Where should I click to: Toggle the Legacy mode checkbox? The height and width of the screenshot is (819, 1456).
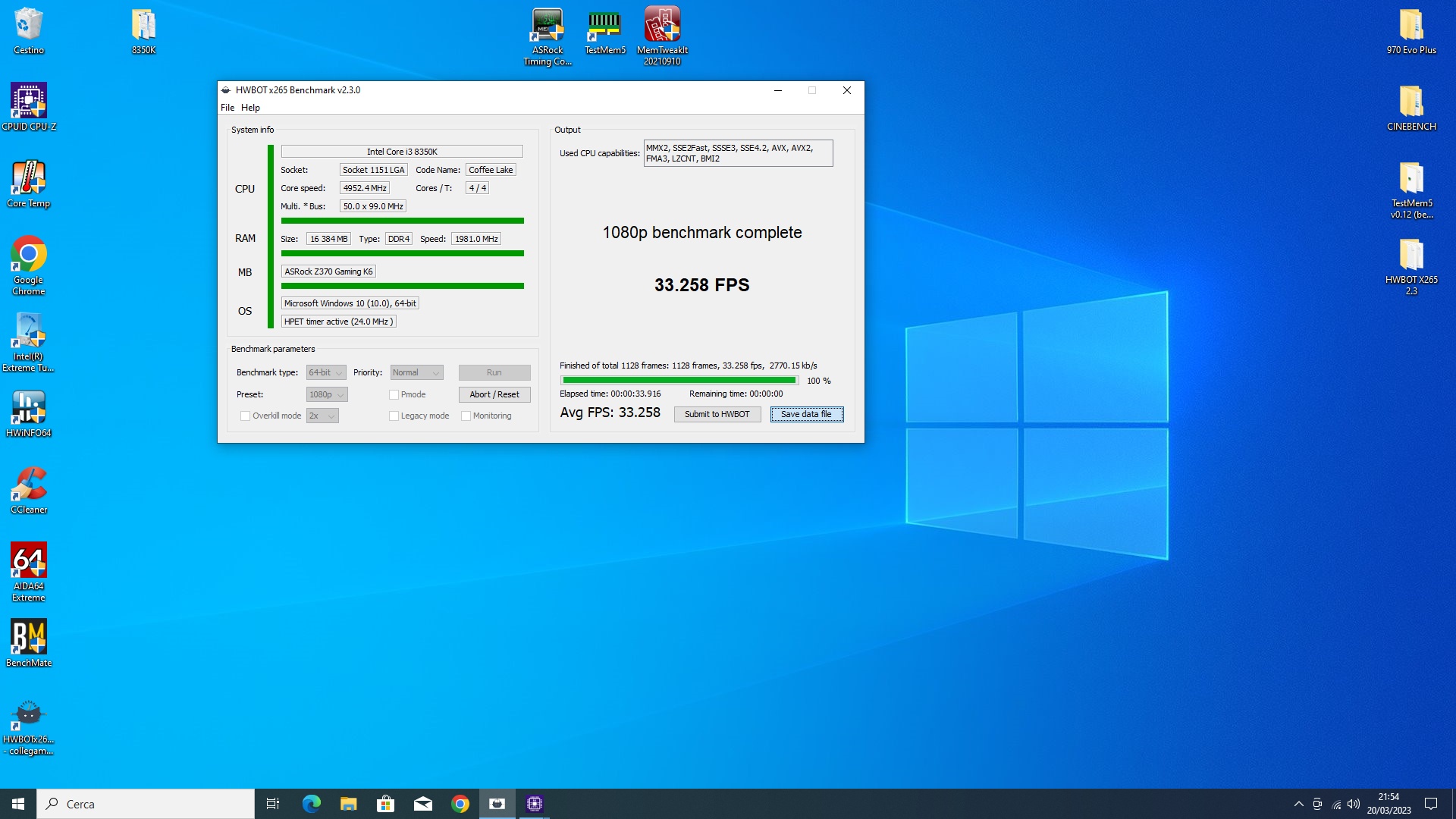tap(394, 416)
